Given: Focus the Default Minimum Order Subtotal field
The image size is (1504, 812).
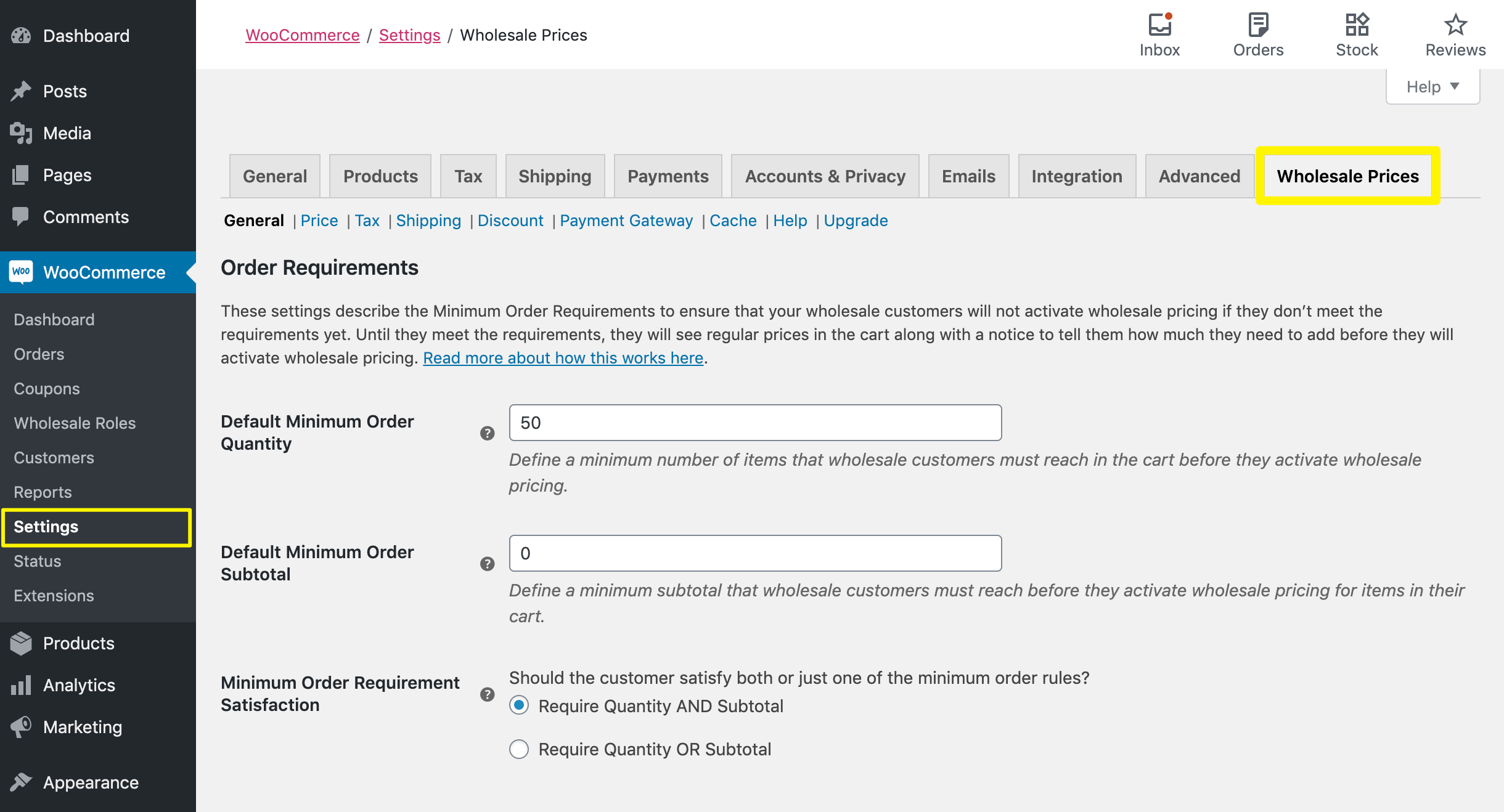Looking at the screenshot, I should (x=755, y=553).
